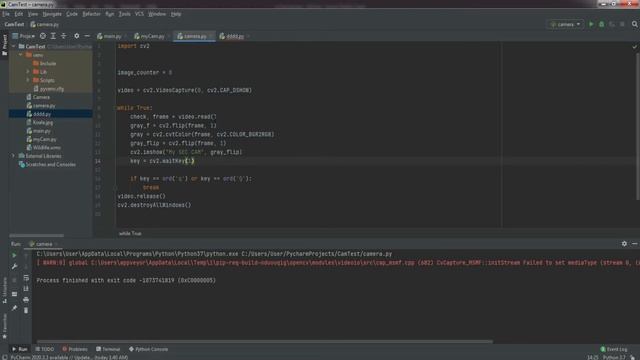Viewport: 640px width, 360px height.
Task: Open the Tools menu
Action: [x=124, y=14]
